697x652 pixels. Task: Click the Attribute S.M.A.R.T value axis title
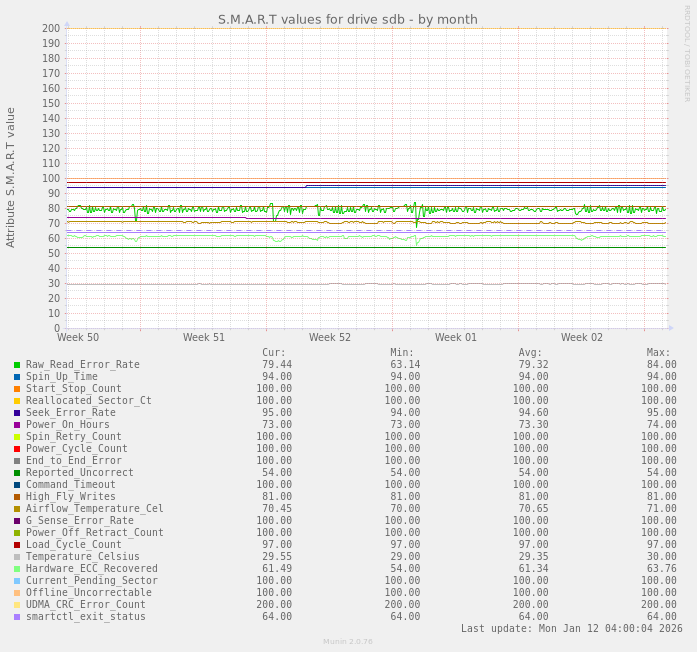[x=10, y=178]
